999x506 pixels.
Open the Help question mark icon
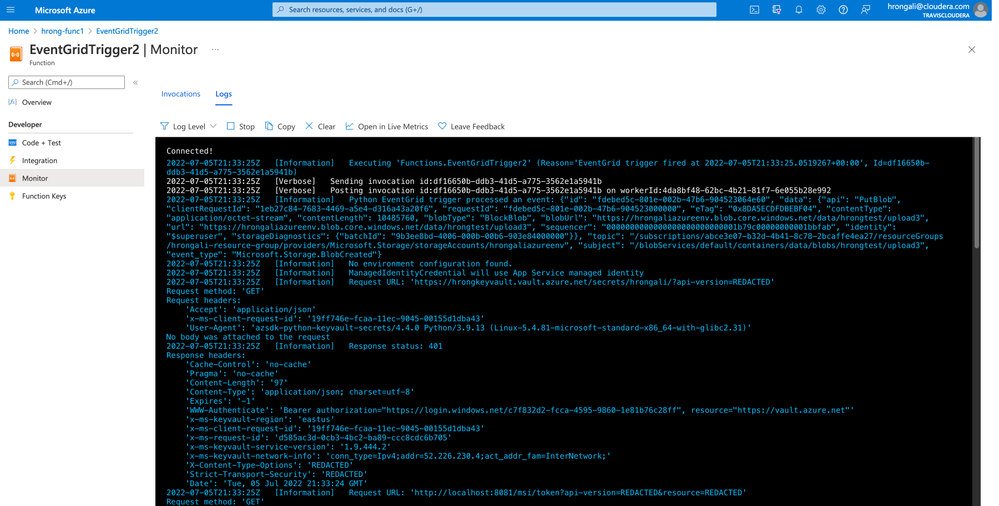pos(843,10)
